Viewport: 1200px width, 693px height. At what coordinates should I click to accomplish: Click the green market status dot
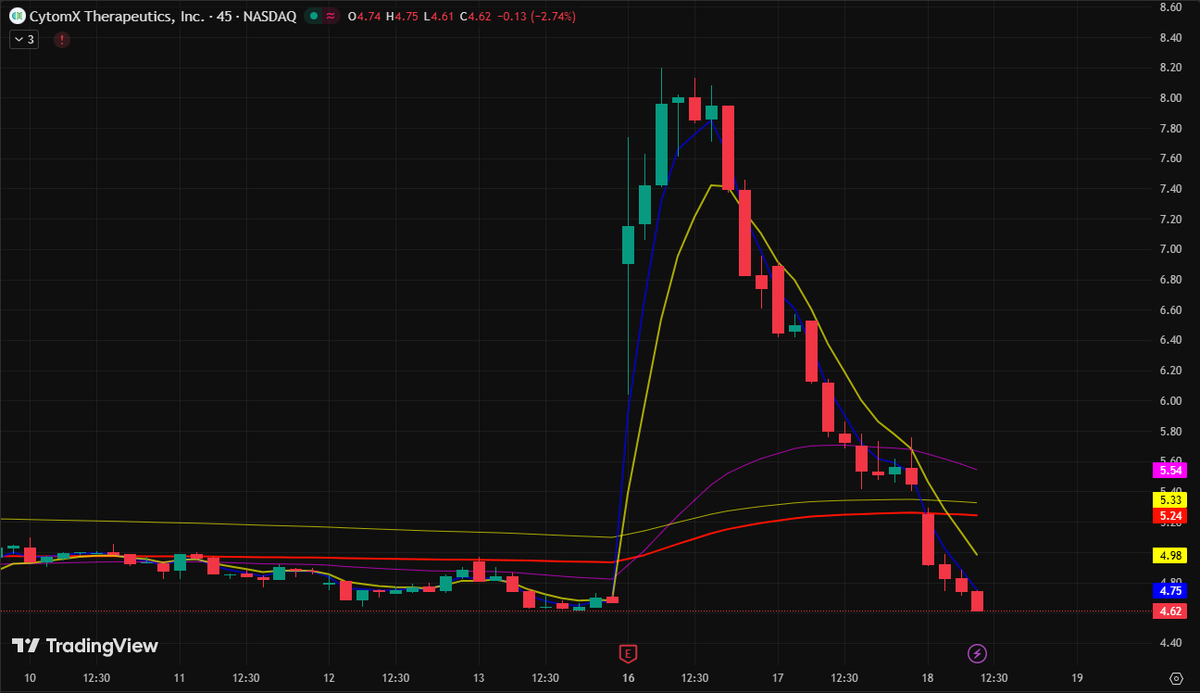point(313,17)
